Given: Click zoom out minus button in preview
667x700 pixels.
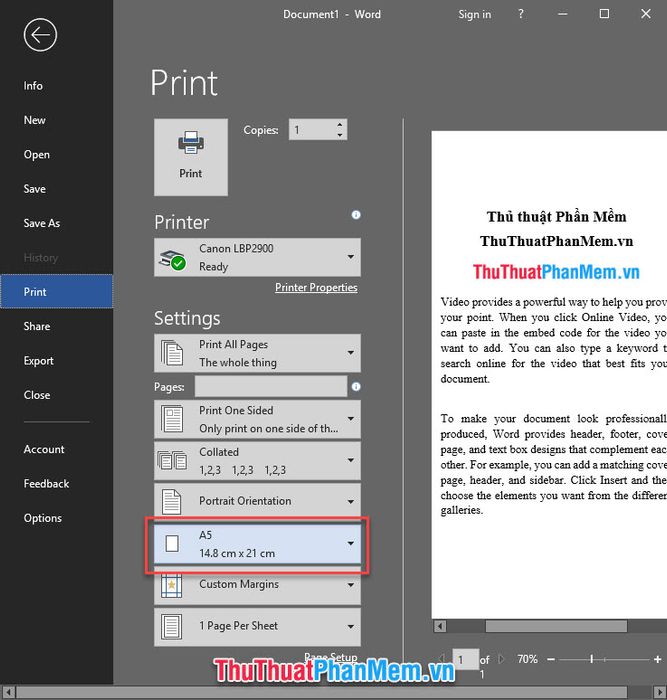Looking at the screenshot, I should 550,659.
